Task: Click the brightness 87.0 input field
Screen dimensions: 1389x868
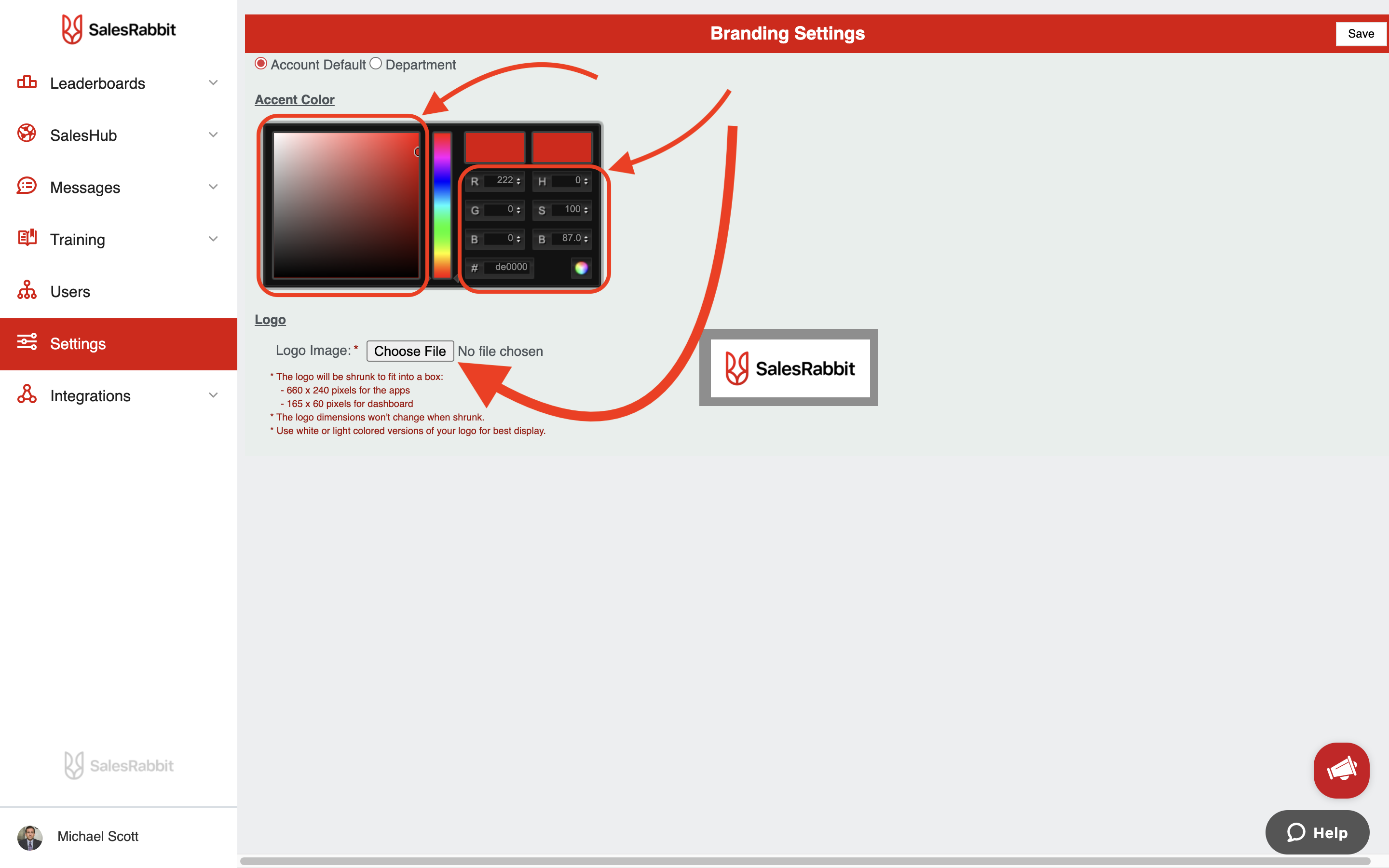Action: 567,238
